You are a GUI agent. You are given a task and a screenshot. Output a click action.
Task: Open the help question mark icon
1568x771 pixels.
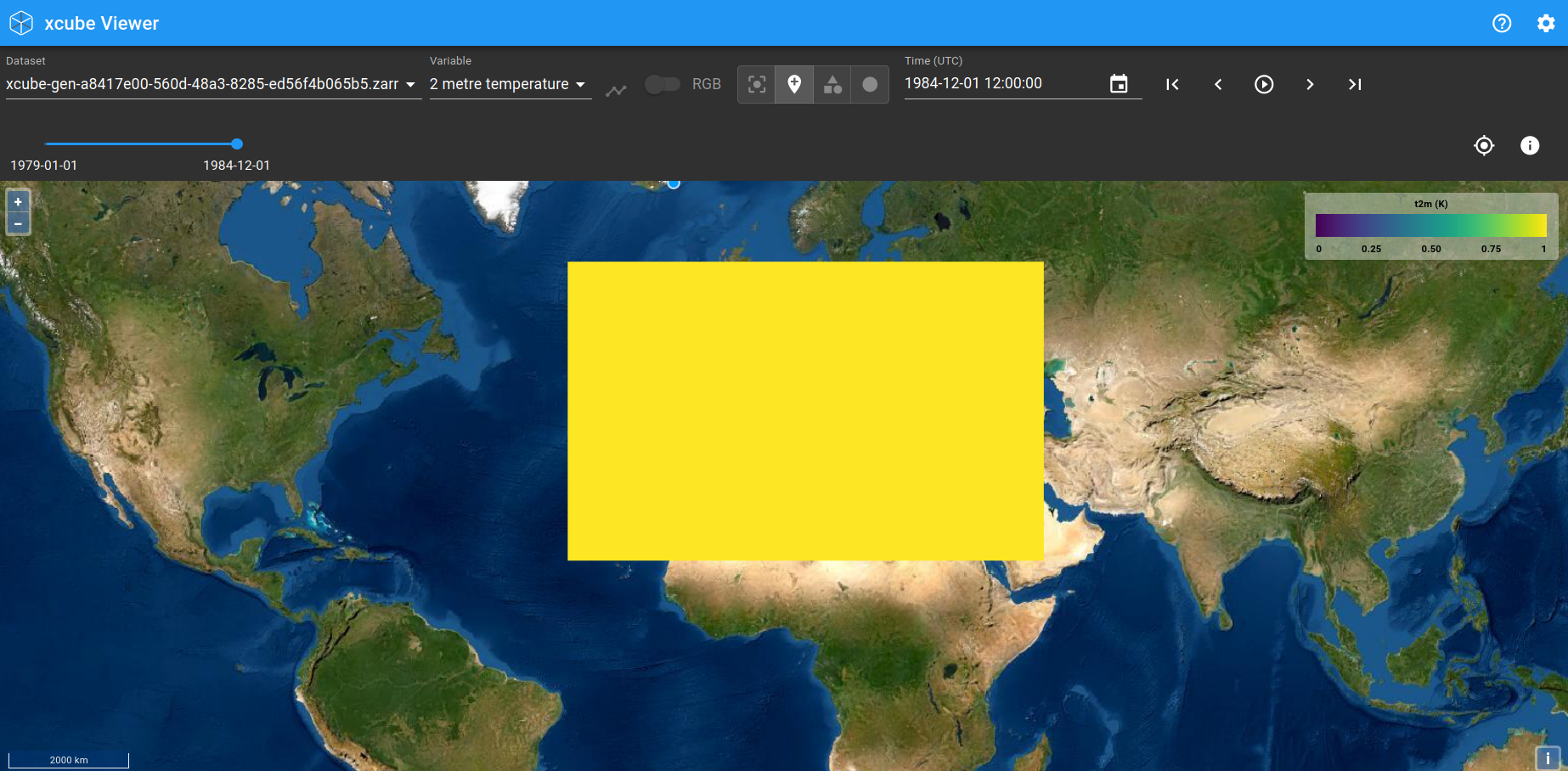click(x=1502, y=23)
